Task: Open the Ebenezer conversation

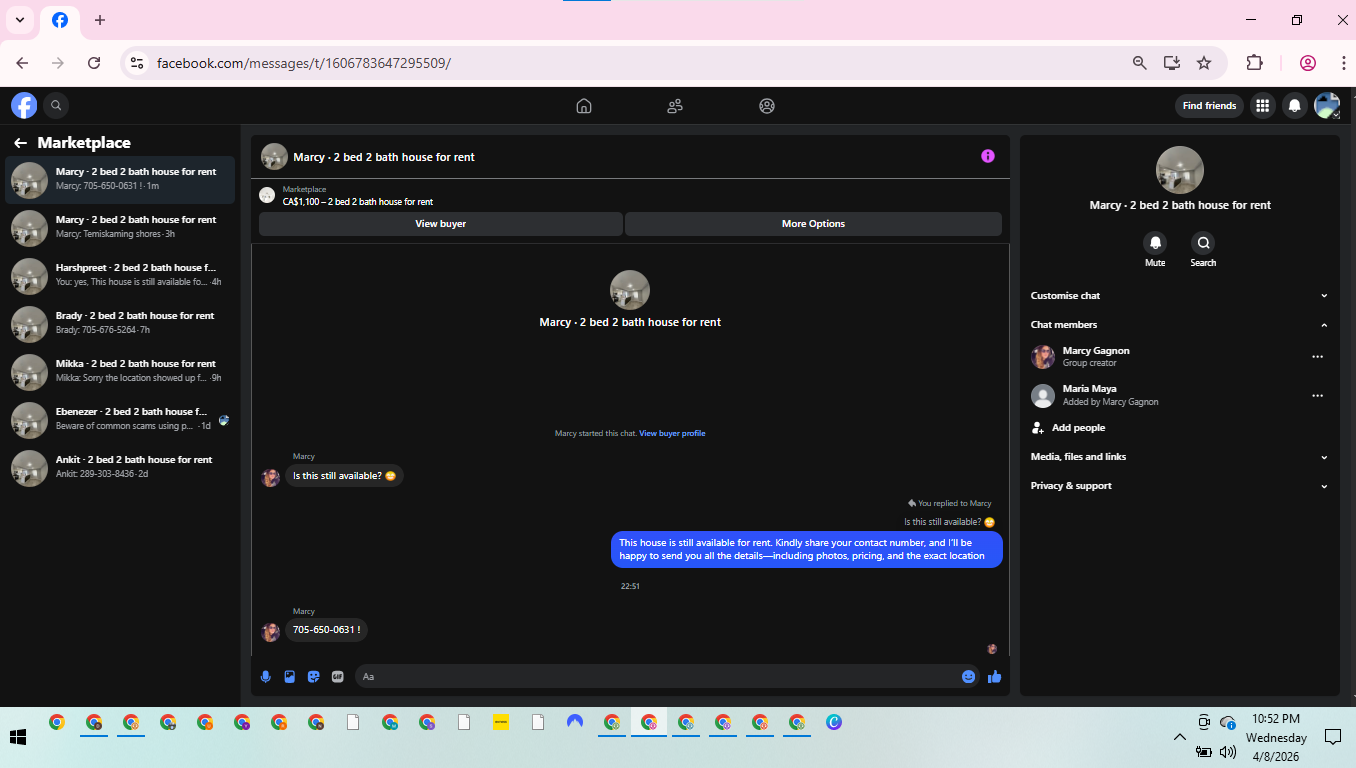Action: [120, 420]
